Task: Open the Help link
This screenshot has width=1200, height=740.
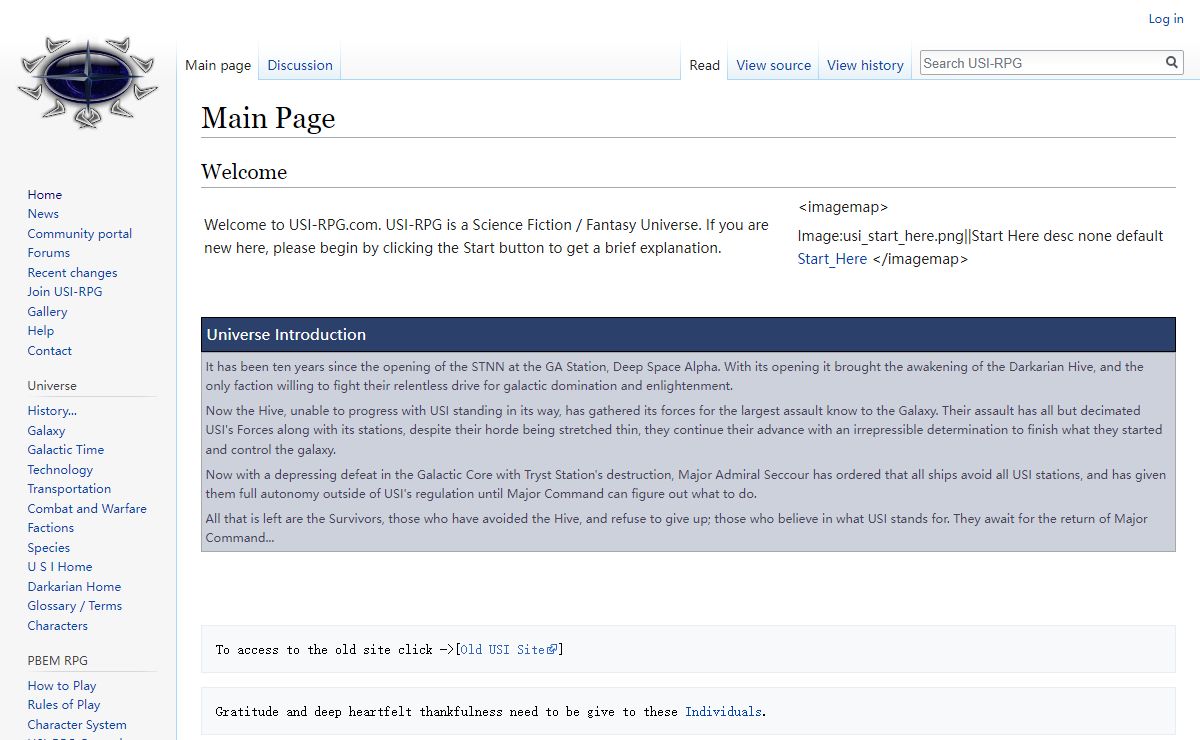Action: click(x=41, y=330)
